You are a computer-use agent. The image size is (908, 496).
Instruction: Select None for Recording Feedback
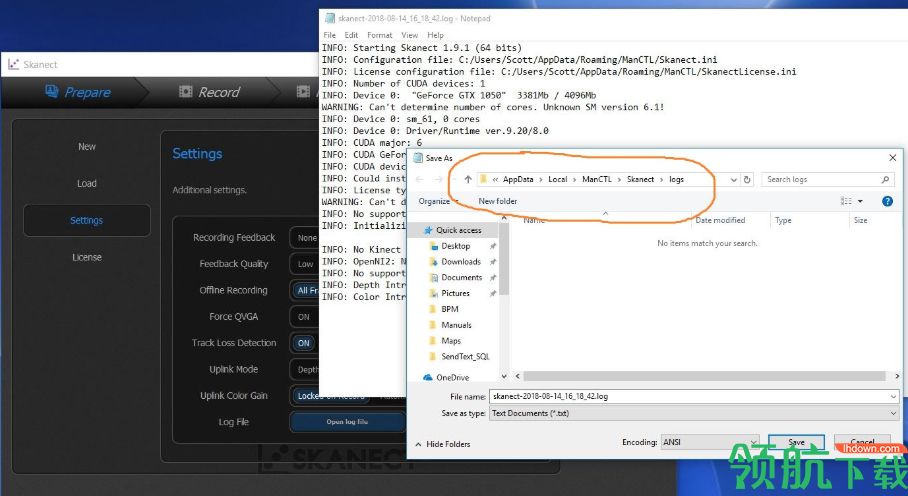[306, 238]
